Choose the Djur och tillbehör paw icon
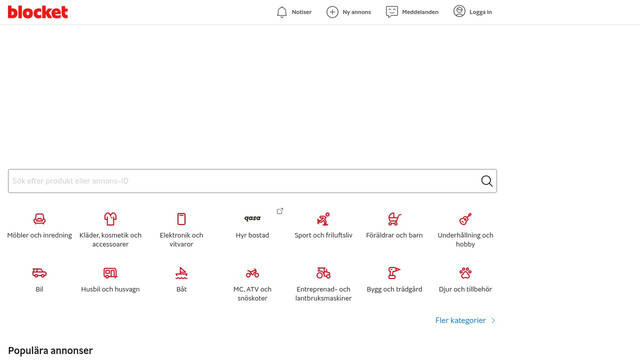This screenshot has width=640, height=360. [x=465, y=273]
